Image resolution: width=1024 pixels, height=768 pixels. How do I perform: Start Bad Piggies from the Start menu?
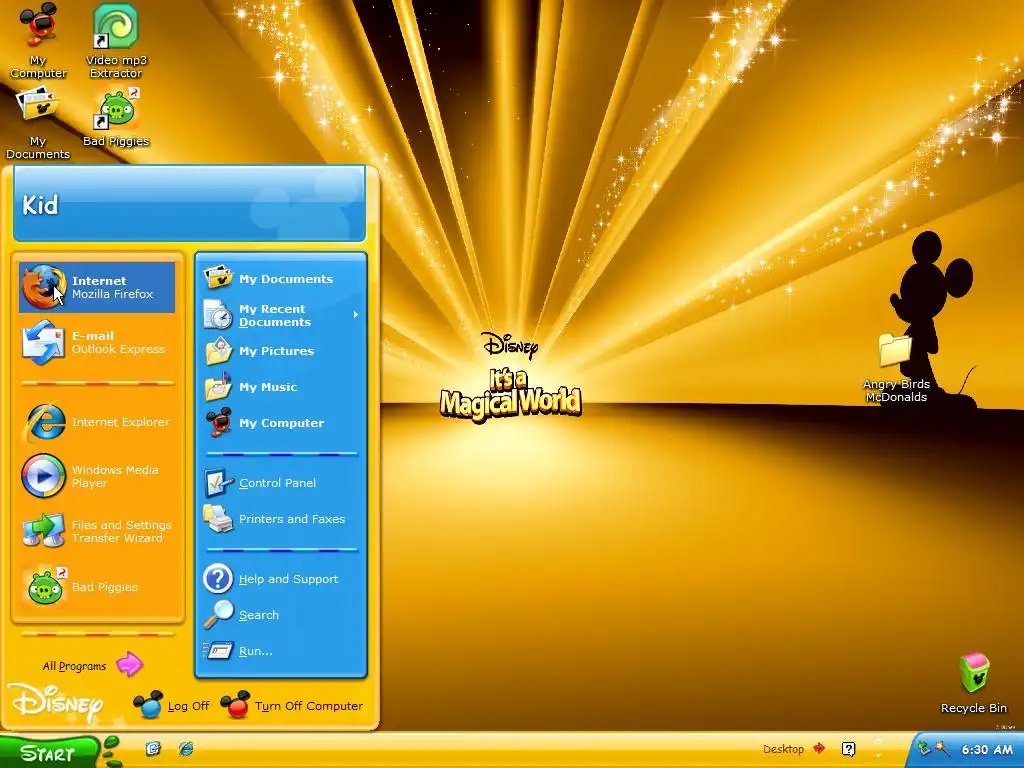(x=97, y=586)
